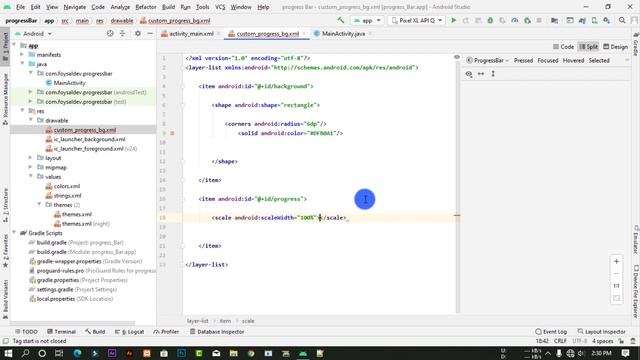640x360 pixels.
Task: Expand the mipmap folder
Action: pyautogui.click(x=31, y=167)
